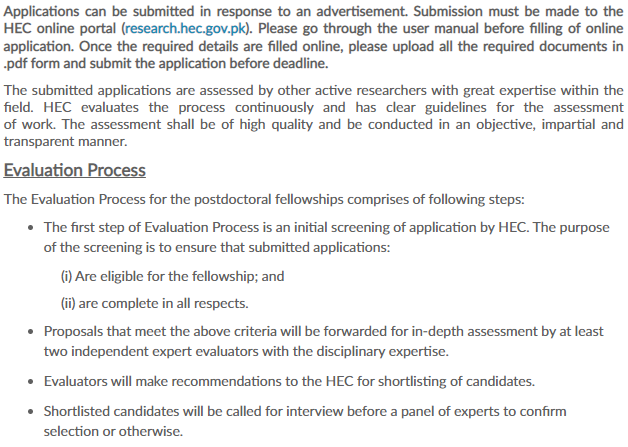Screen dimensions: 628x447
Task: Click the bullet about Shortlisted candidates interview
Action: [305, 421]
